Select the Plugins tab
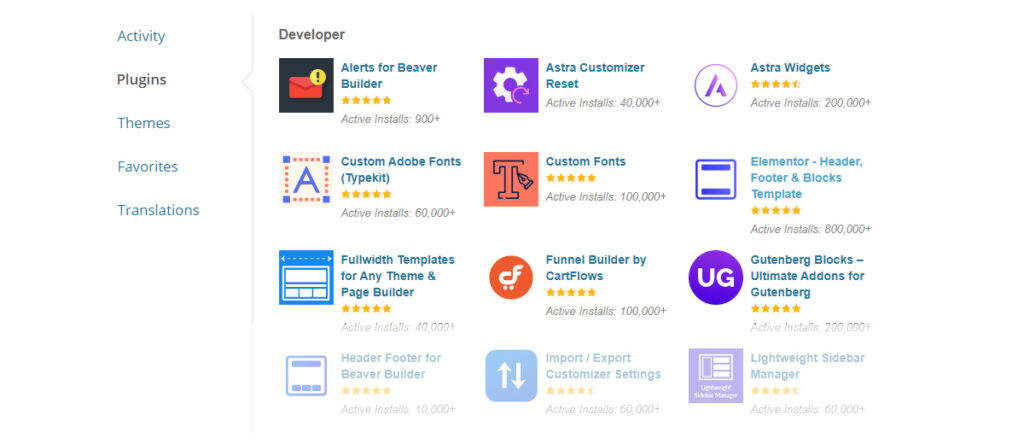The width and height of the screenshot is (1024, 444). (x=142, y=80)
